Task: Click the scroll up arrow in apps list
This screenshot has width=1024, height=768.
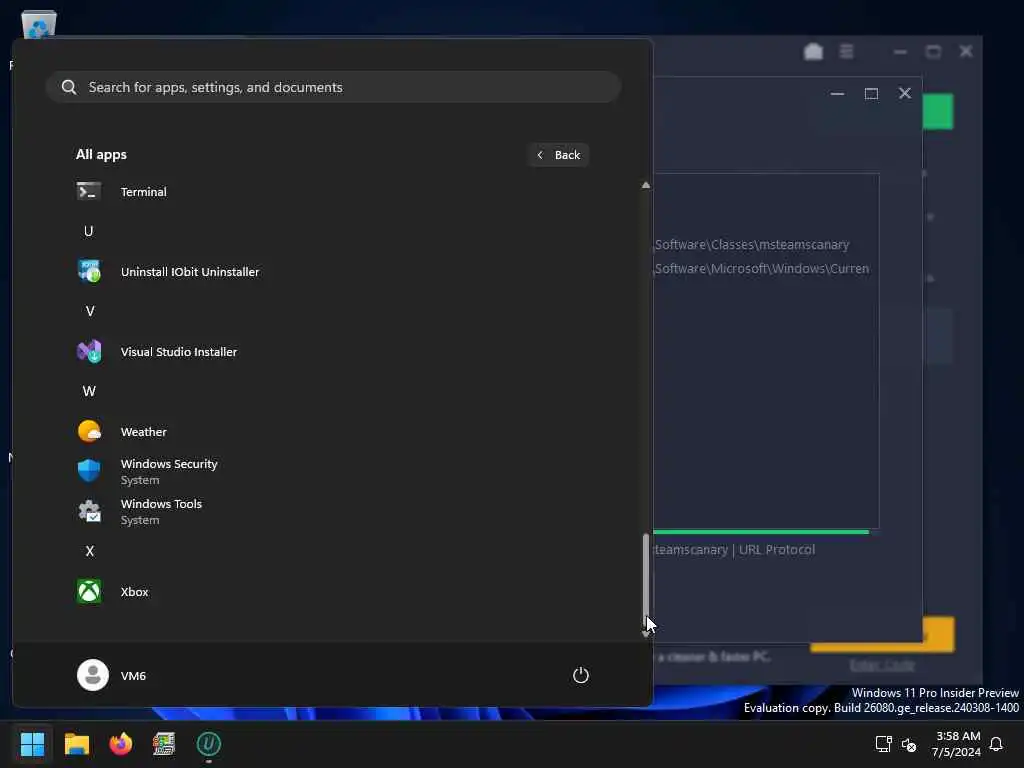Action: click(645, 185)
